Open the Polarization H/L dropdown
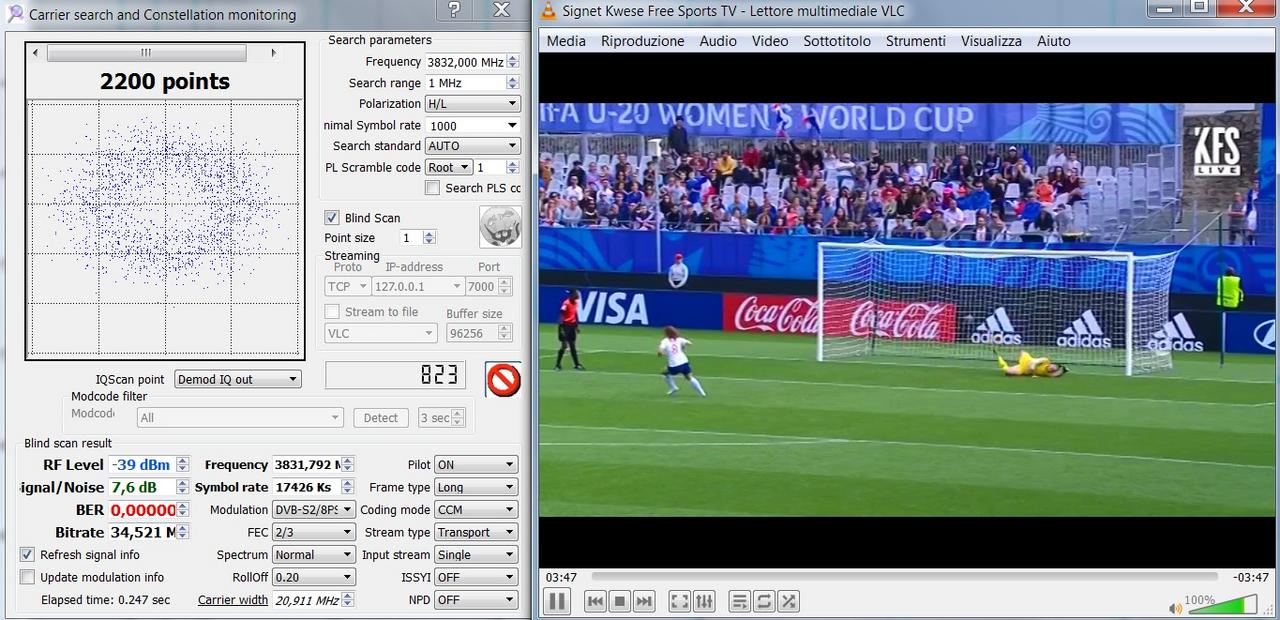The height and width of the screenshot is (620, 1280). 473,103
